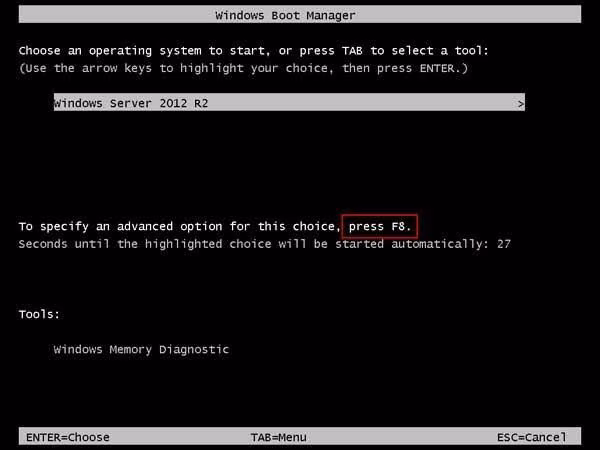This screenshot has width=600, height=450.
Task: Click the word TAB in the top prompt
Action: click(352, 51)
